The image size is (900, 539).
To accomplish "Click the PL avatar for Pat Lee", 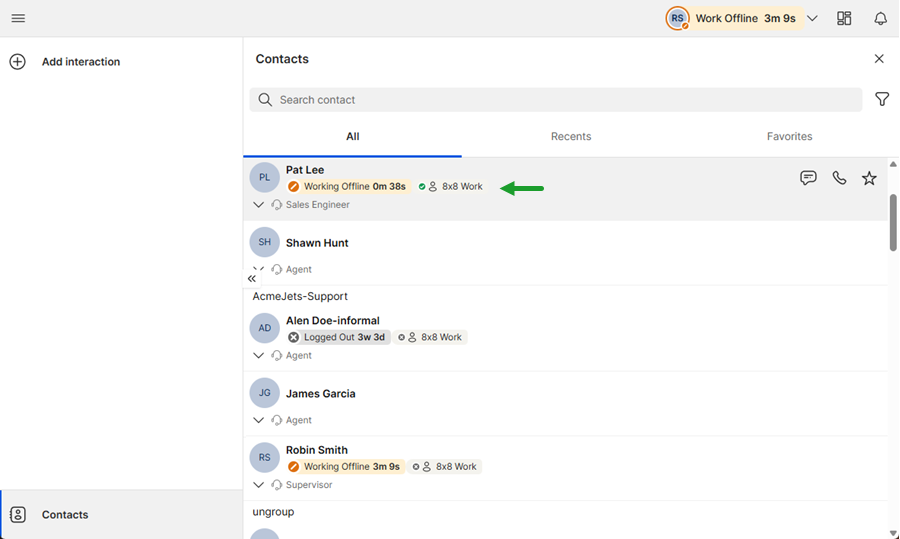I will pyautogui.click(x=264, y=177).
